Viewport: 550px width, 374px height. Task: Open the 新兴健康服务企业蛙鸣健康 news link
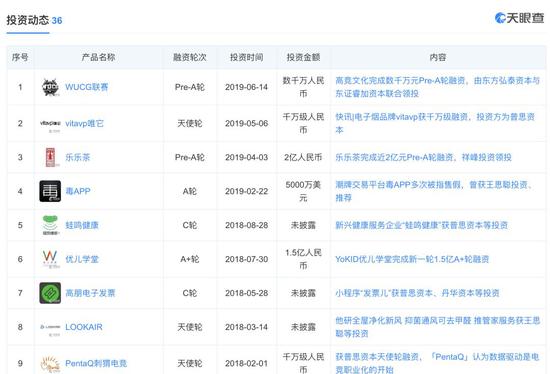[421, 225]
